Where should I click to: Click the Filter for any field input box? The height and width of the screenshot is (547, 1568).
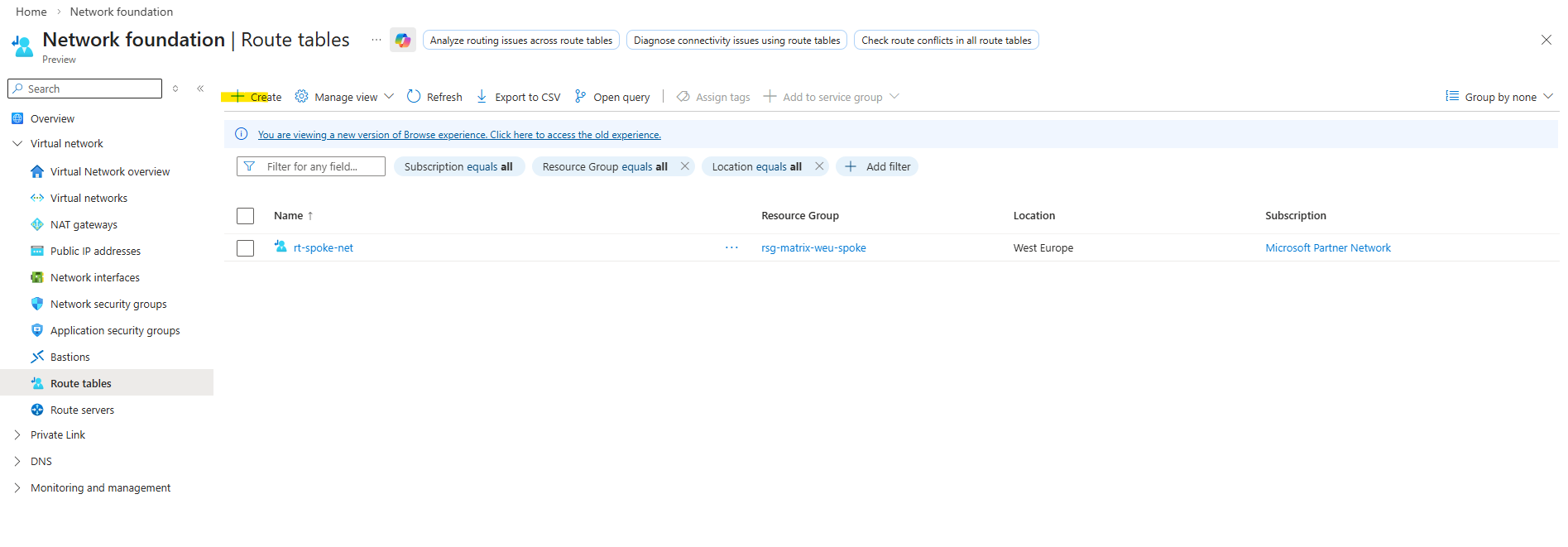pos(321,166)
